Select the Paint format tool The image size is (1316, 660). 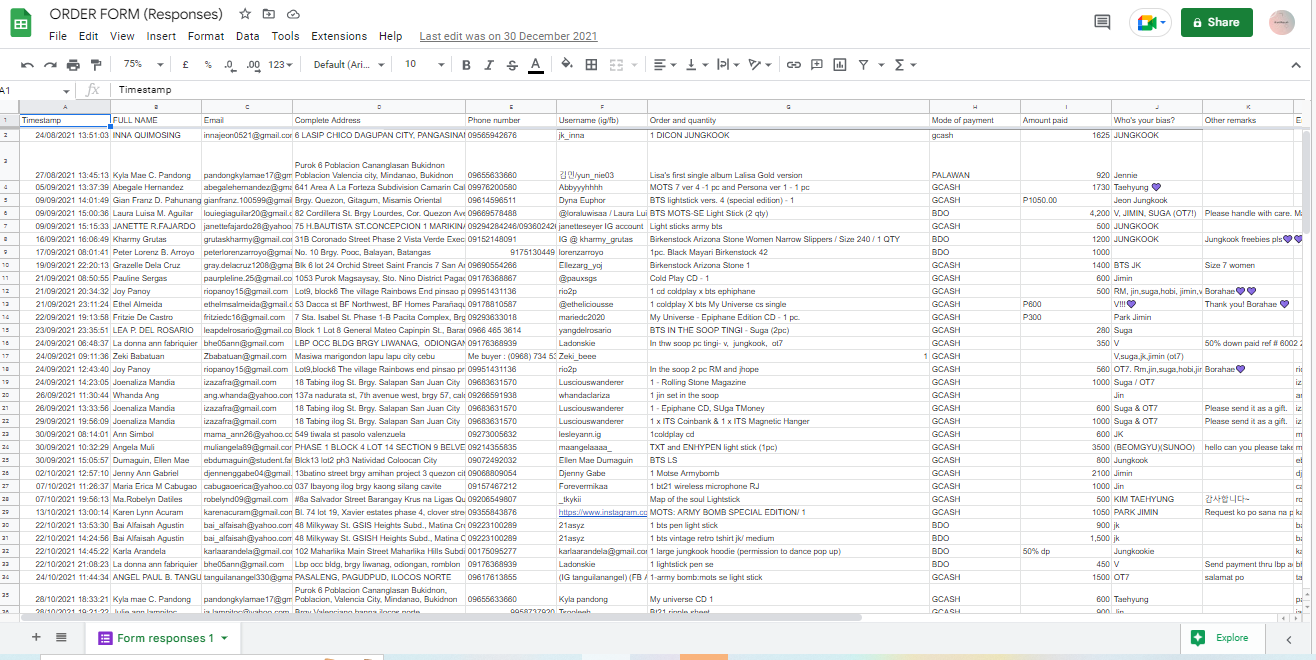pyautogui.click(x=96, y=65)
